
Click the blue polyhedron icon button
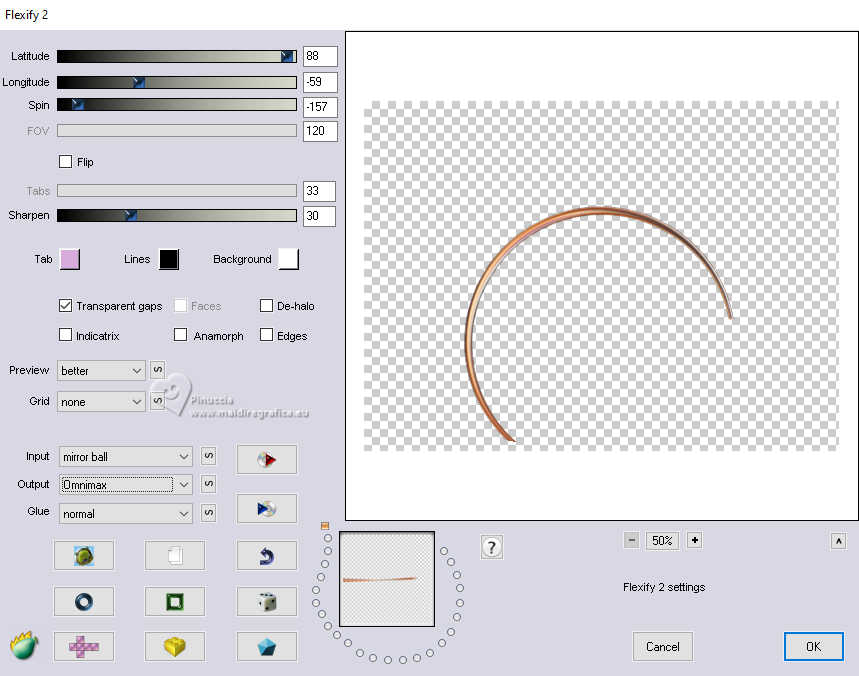(267, 646)
